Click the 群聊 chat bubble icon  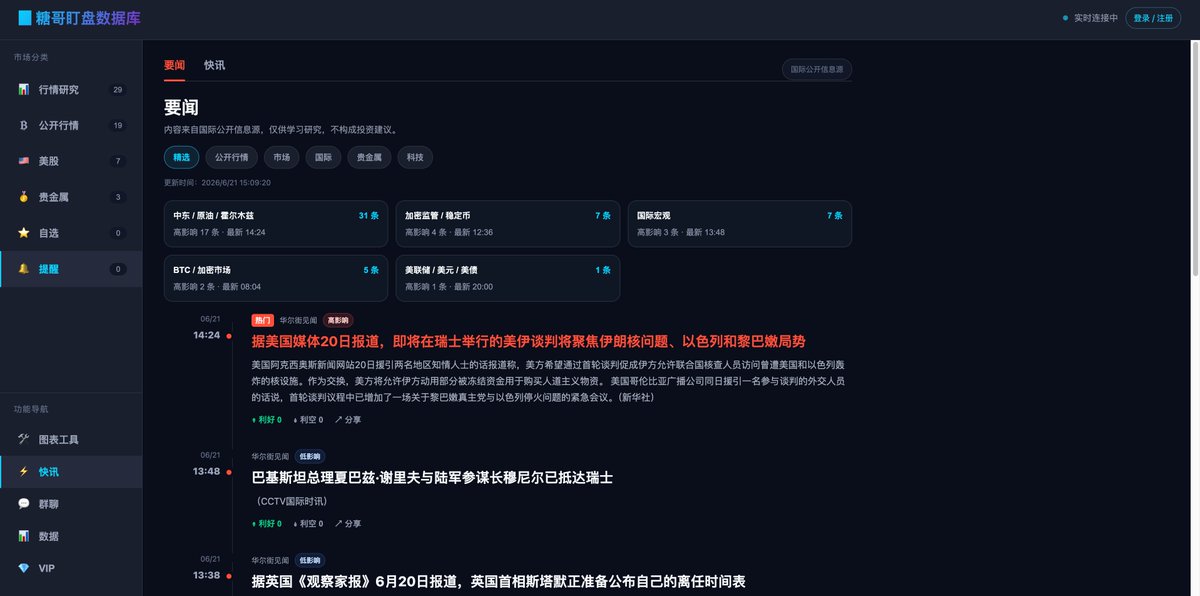(x=23, y=504)
